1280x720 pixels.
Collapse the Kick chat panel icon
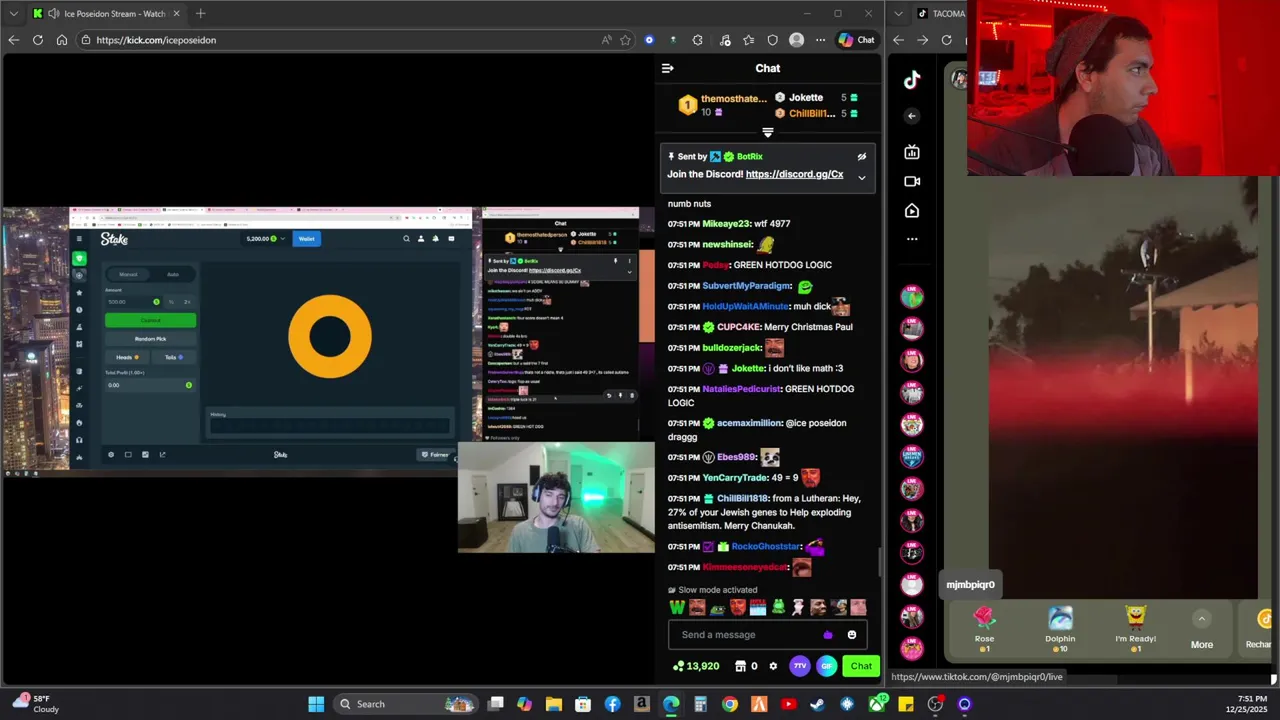(x=668, y=68)
